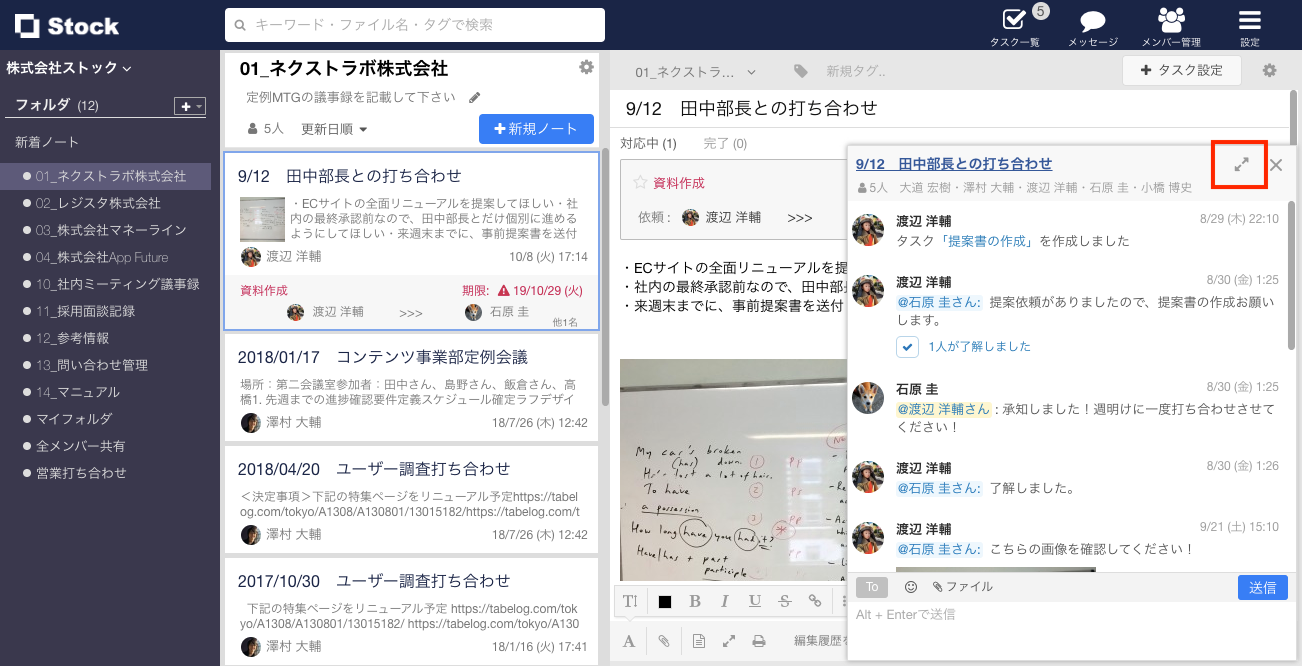
Task: Open the 株式会社ストック workspace dropdown
Action: pos(65,68)
